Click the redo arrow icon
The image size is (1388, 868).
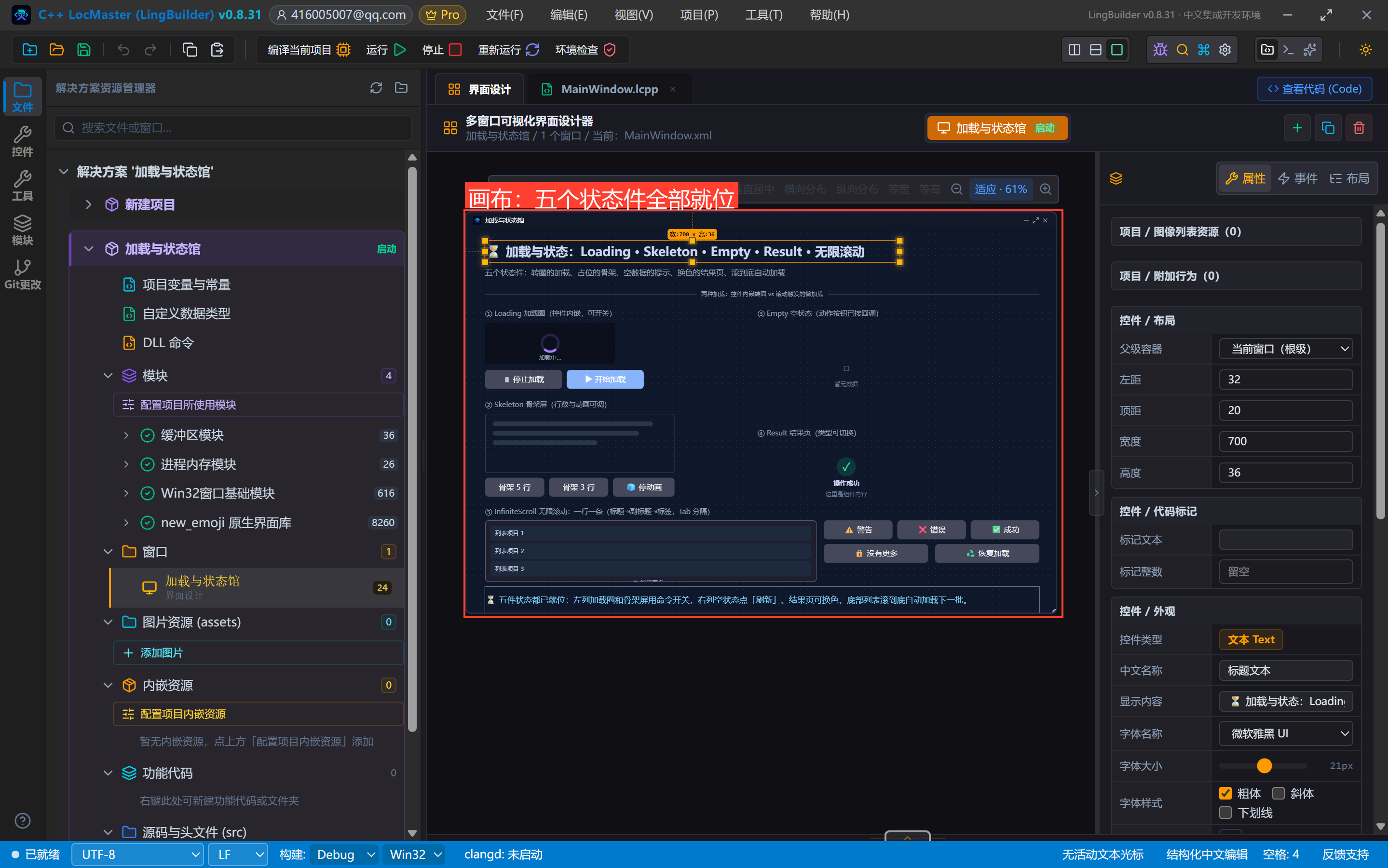pyautogui.click(x=150, y=49)
